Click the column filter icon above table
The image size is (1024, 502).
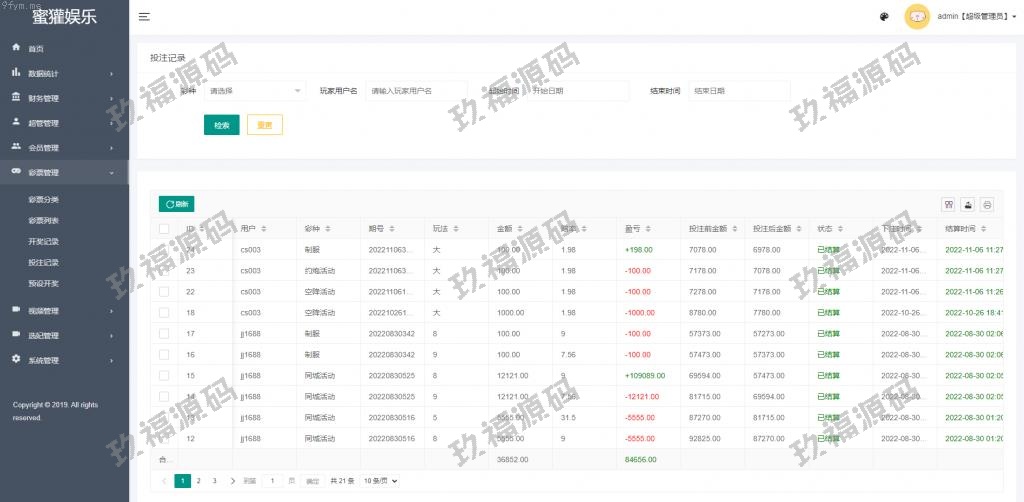(x=948, y=204)
